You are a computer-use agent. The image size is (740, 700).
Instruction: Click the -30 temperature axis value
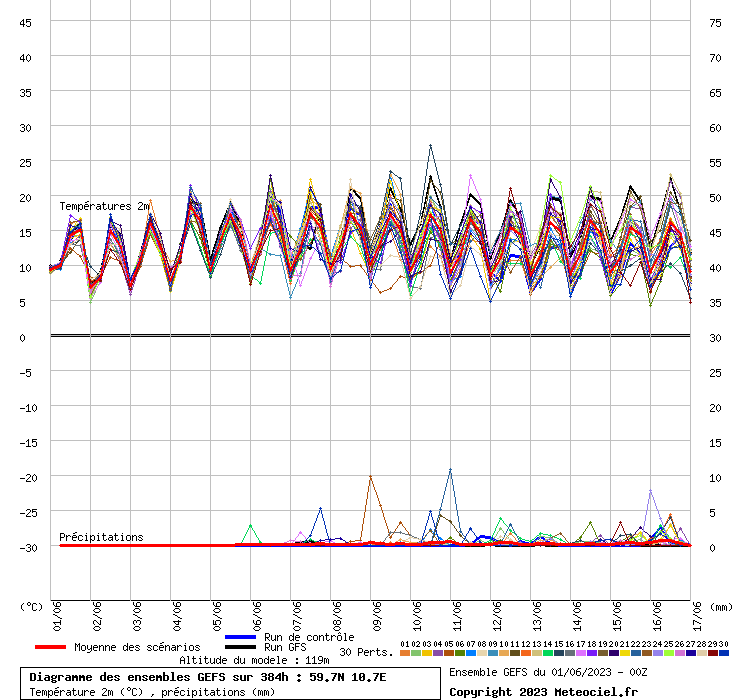pyautogui.click(x=28, y=548)
